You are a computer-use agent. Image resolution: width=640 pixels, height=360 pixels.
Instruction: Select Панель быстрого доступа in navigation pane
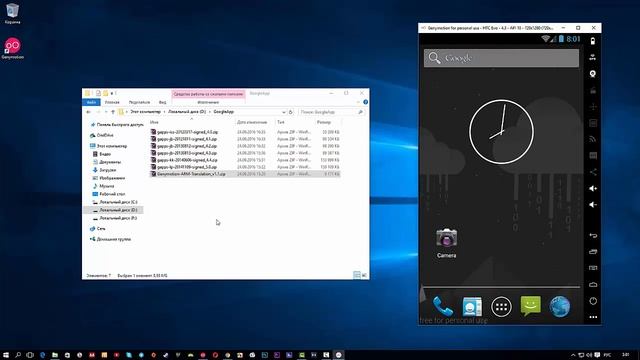(x=117, y=125)
